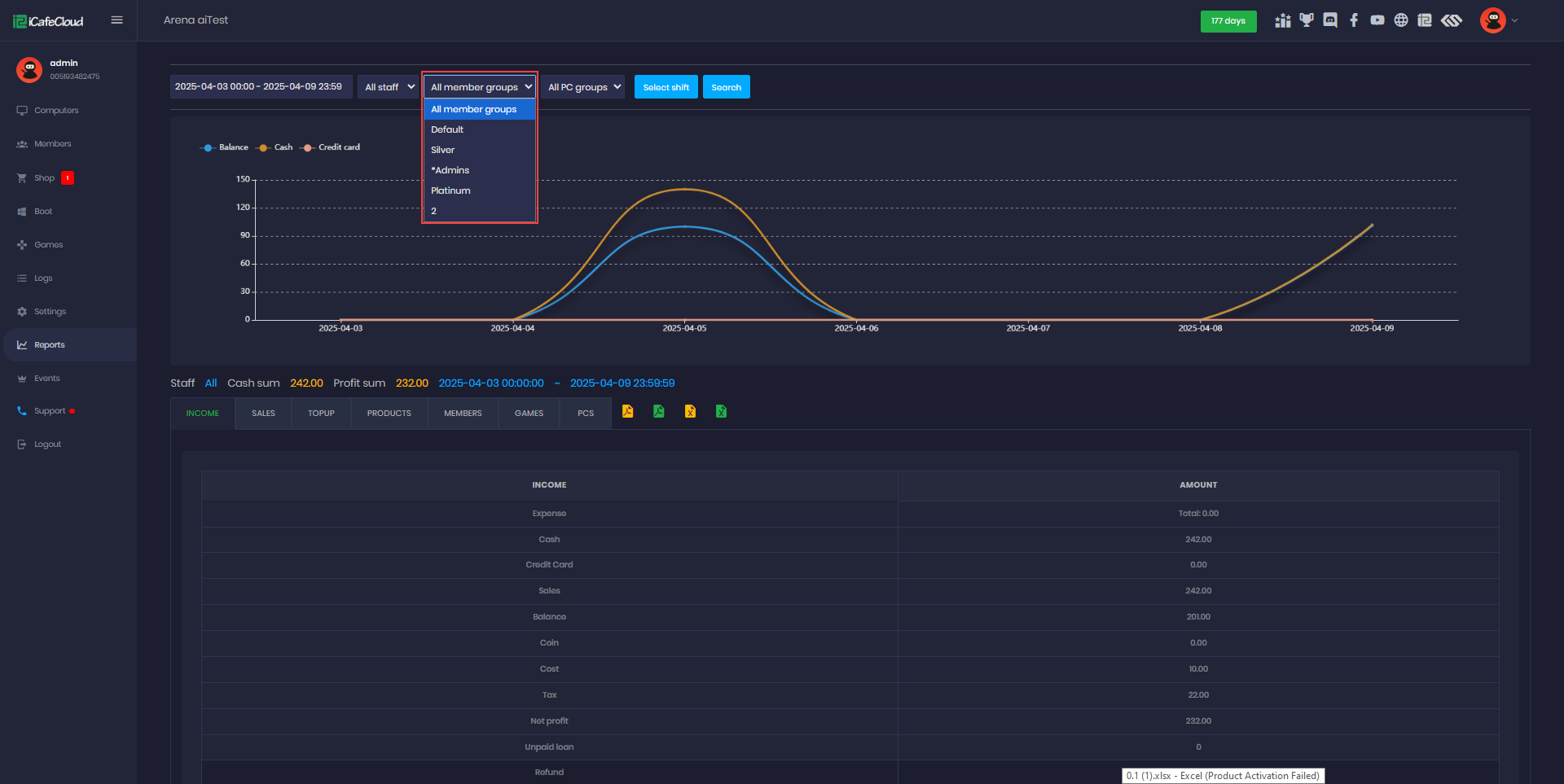Image resolution: width=1564 pixels, height=784 pixels.
Task: Click the yellow PDF export icon
Action: pyautogui.click(x=627, y=412)
